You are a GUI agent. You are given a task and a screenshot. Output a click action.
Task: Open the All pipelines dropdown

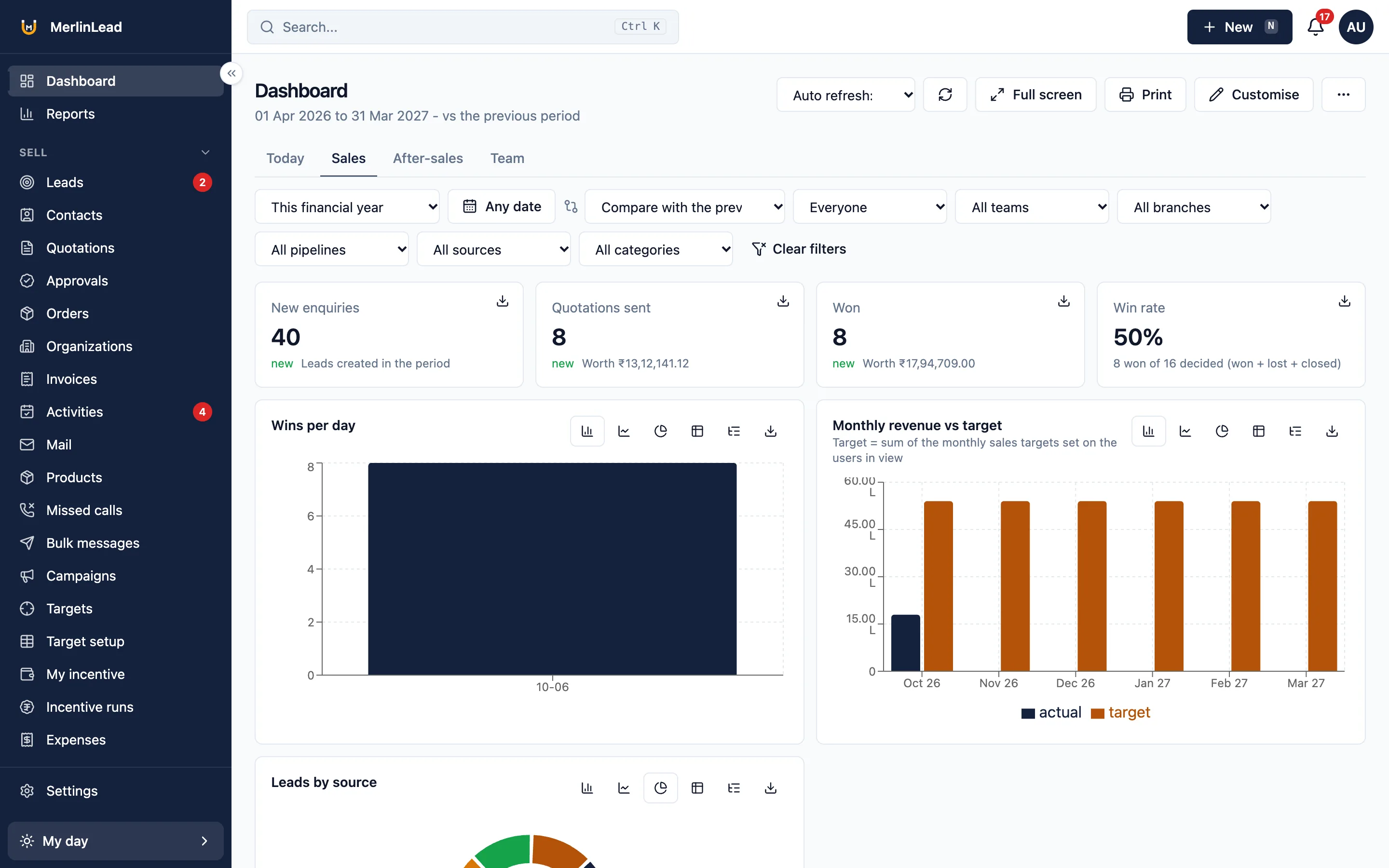(x=332, y=249)
